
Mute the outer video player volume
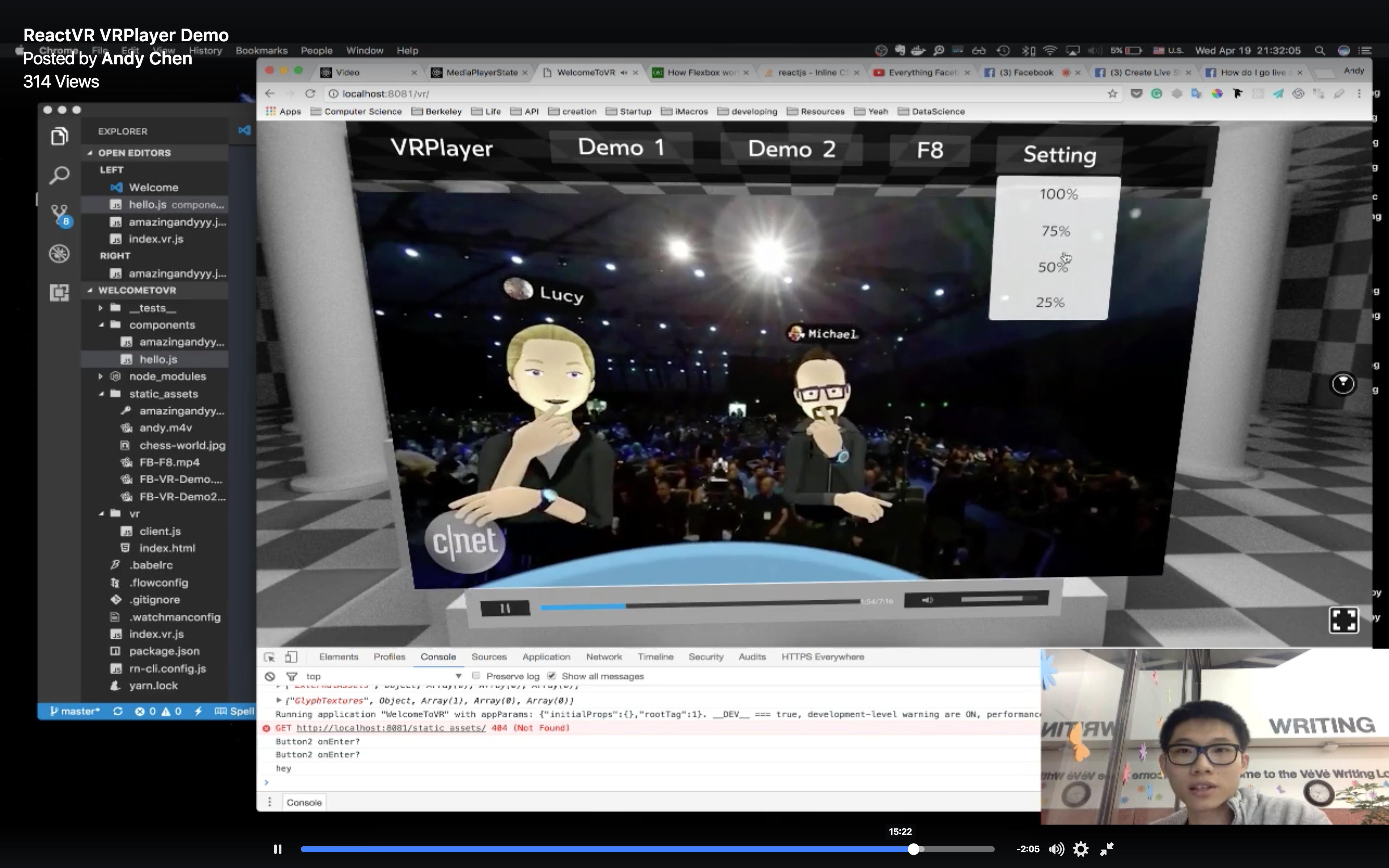(x=1056, y=849)
